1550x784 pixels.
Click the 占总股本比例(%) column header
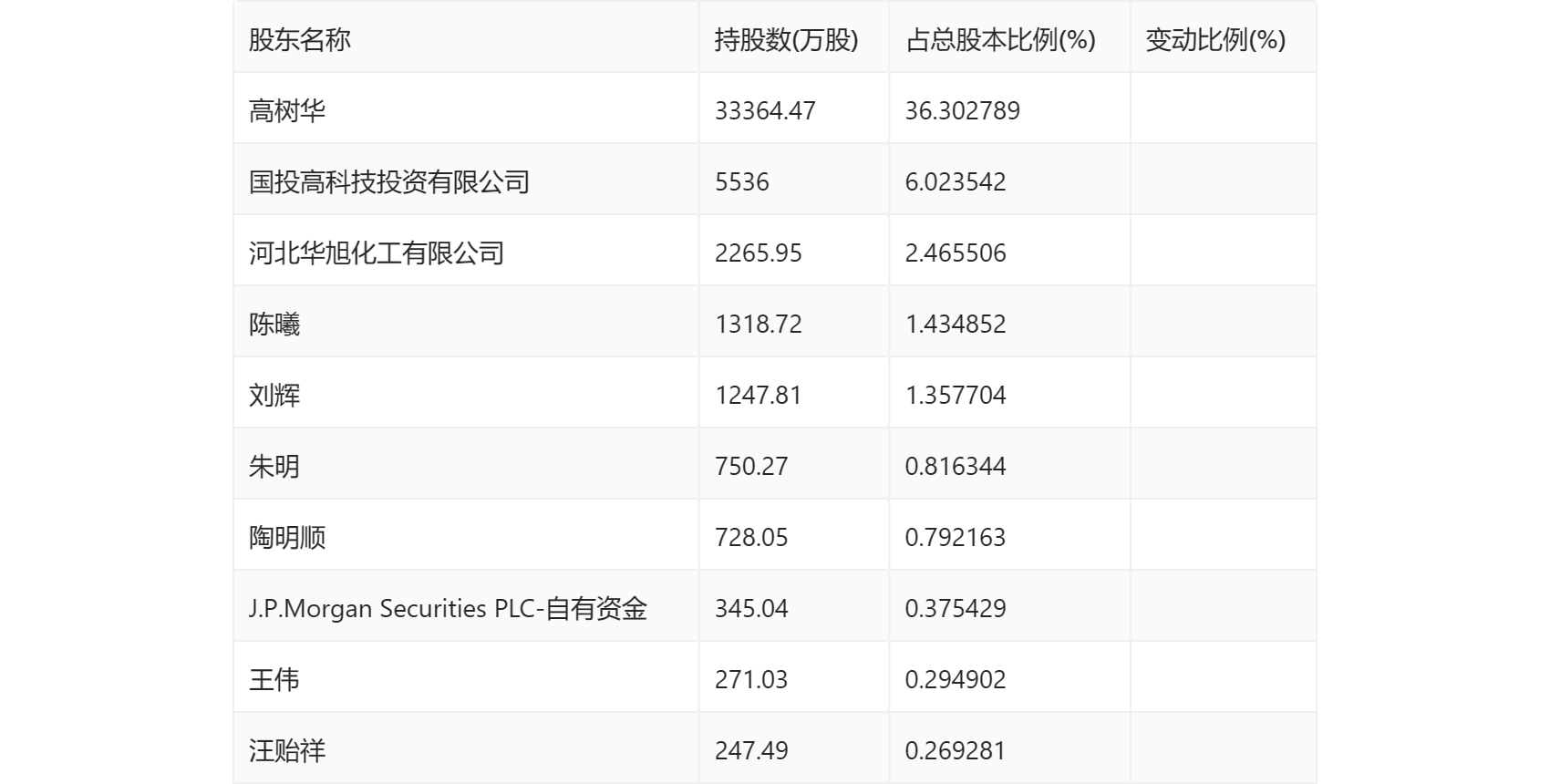tap(1000, 39)
